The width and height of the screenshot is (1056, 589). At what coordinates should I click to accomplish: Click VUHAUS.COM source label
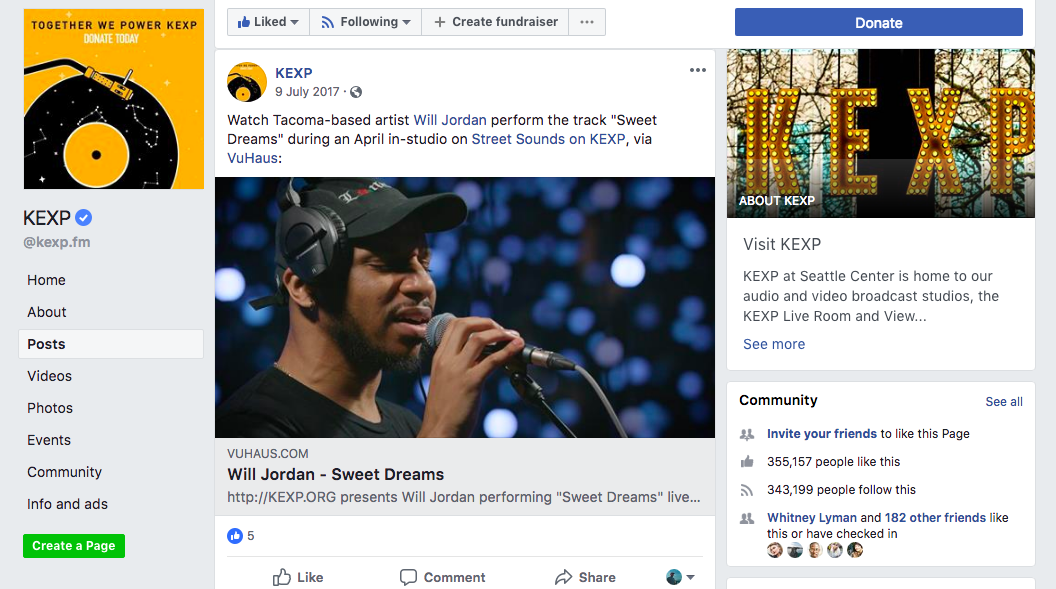tap(267, 454)
